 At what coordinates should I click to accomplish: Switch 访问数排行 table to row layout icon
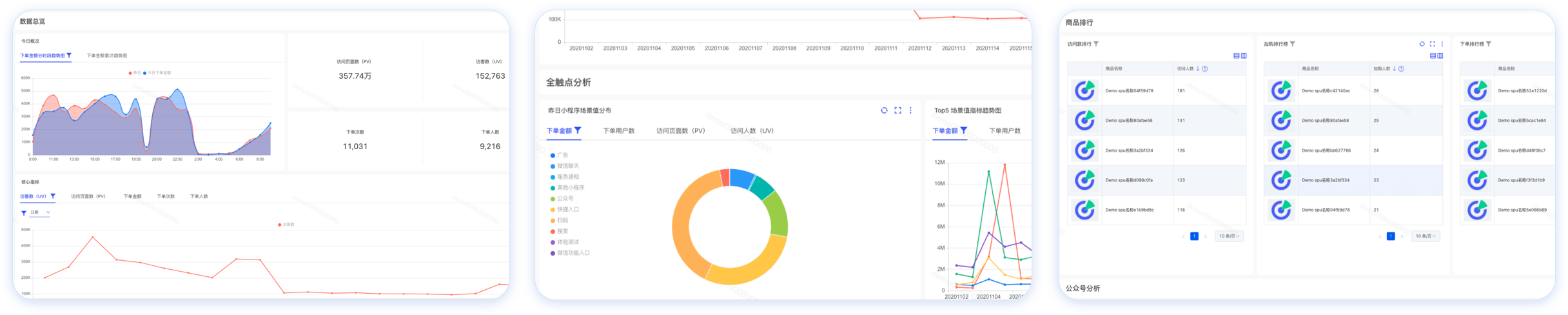[x=1236, y=56]
